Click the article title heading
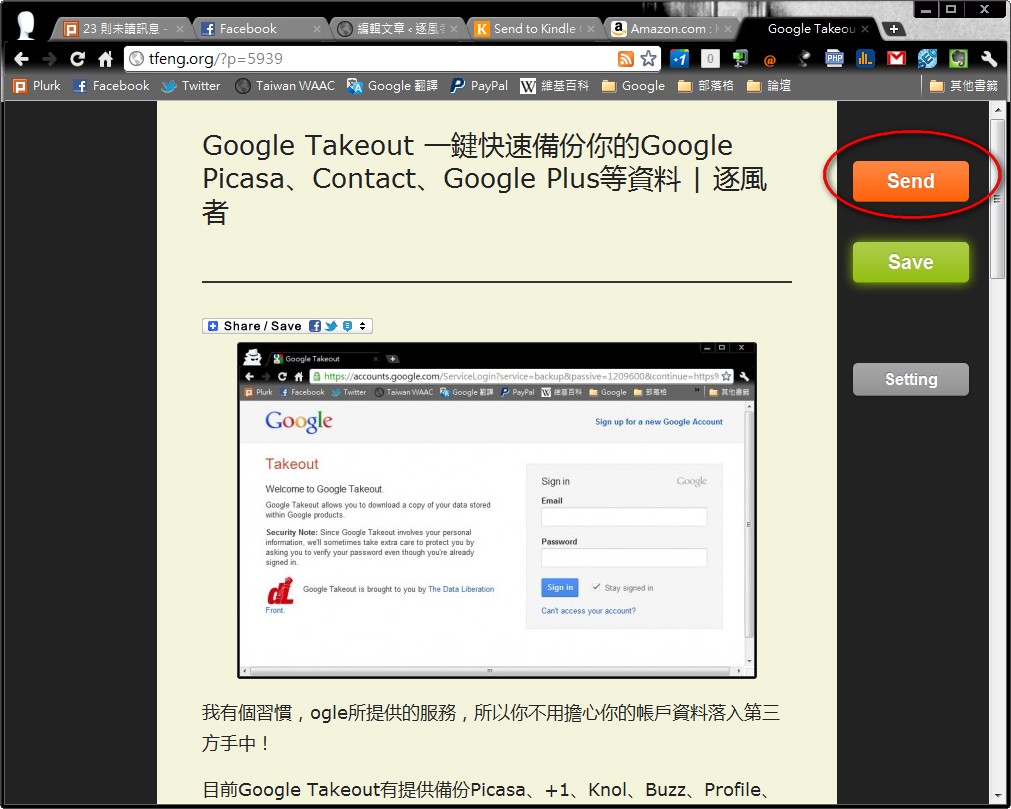The width and height of the screenshot is (1011, 809). (484, 179)
